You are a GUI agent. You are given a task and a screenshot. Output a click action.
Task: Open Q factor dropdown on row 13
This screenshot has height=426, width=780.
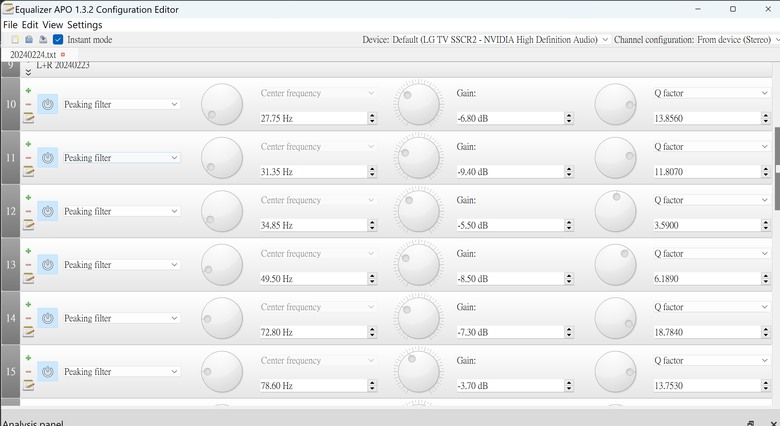(x=711, y=253)
